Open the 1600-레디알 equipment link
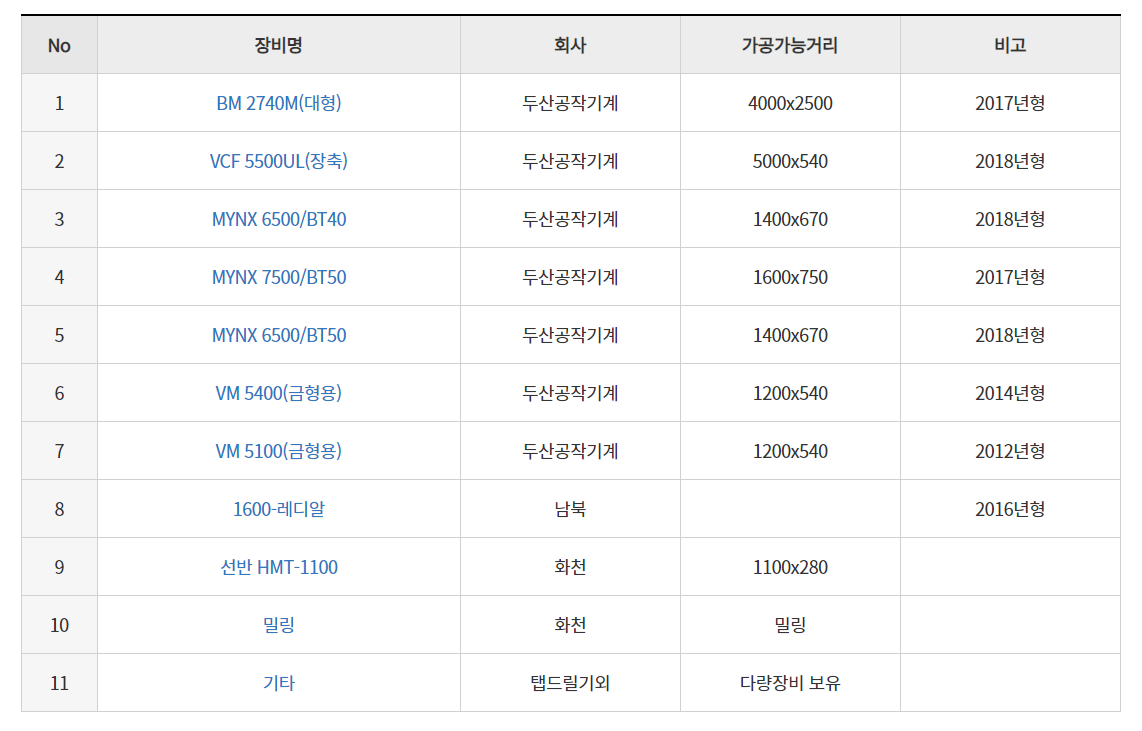 (279, 509)
